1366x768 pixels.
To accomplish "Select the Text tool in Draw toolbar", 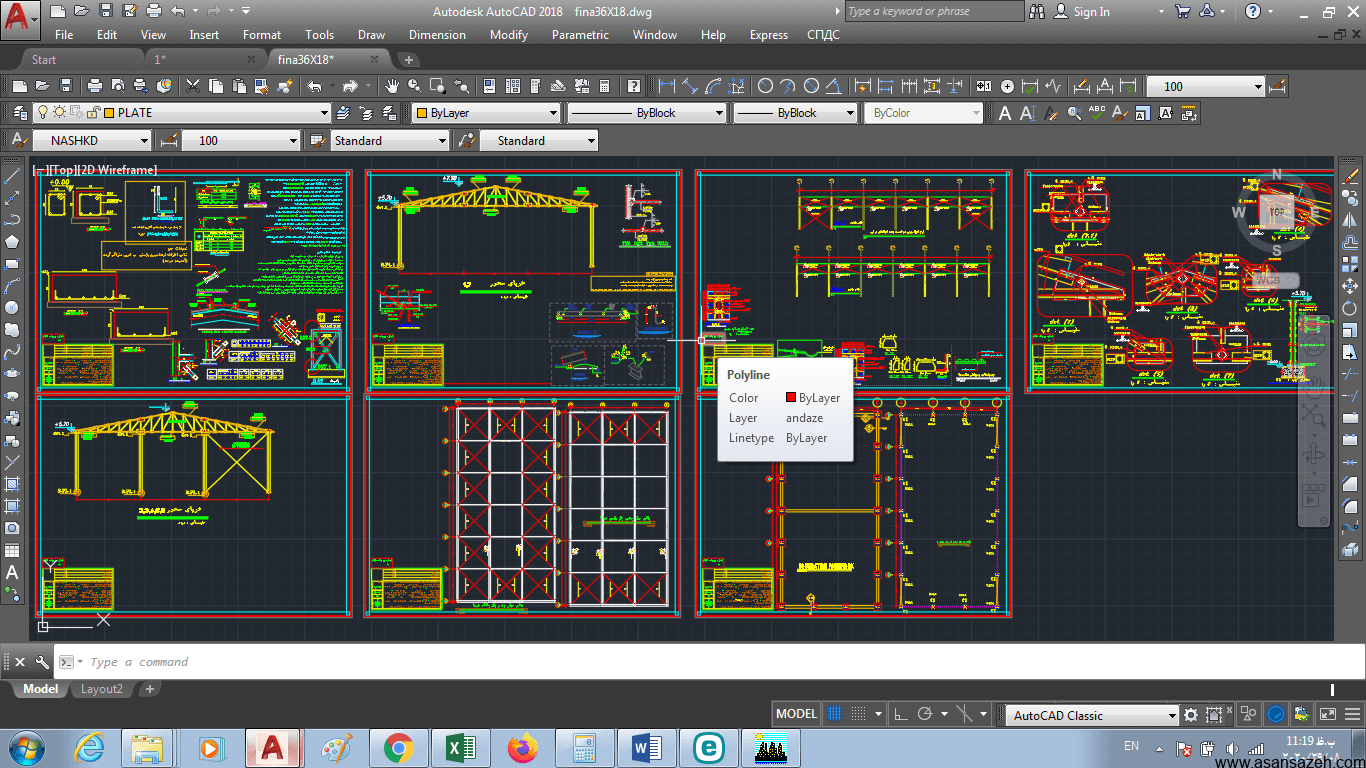I will coord(12,573).
